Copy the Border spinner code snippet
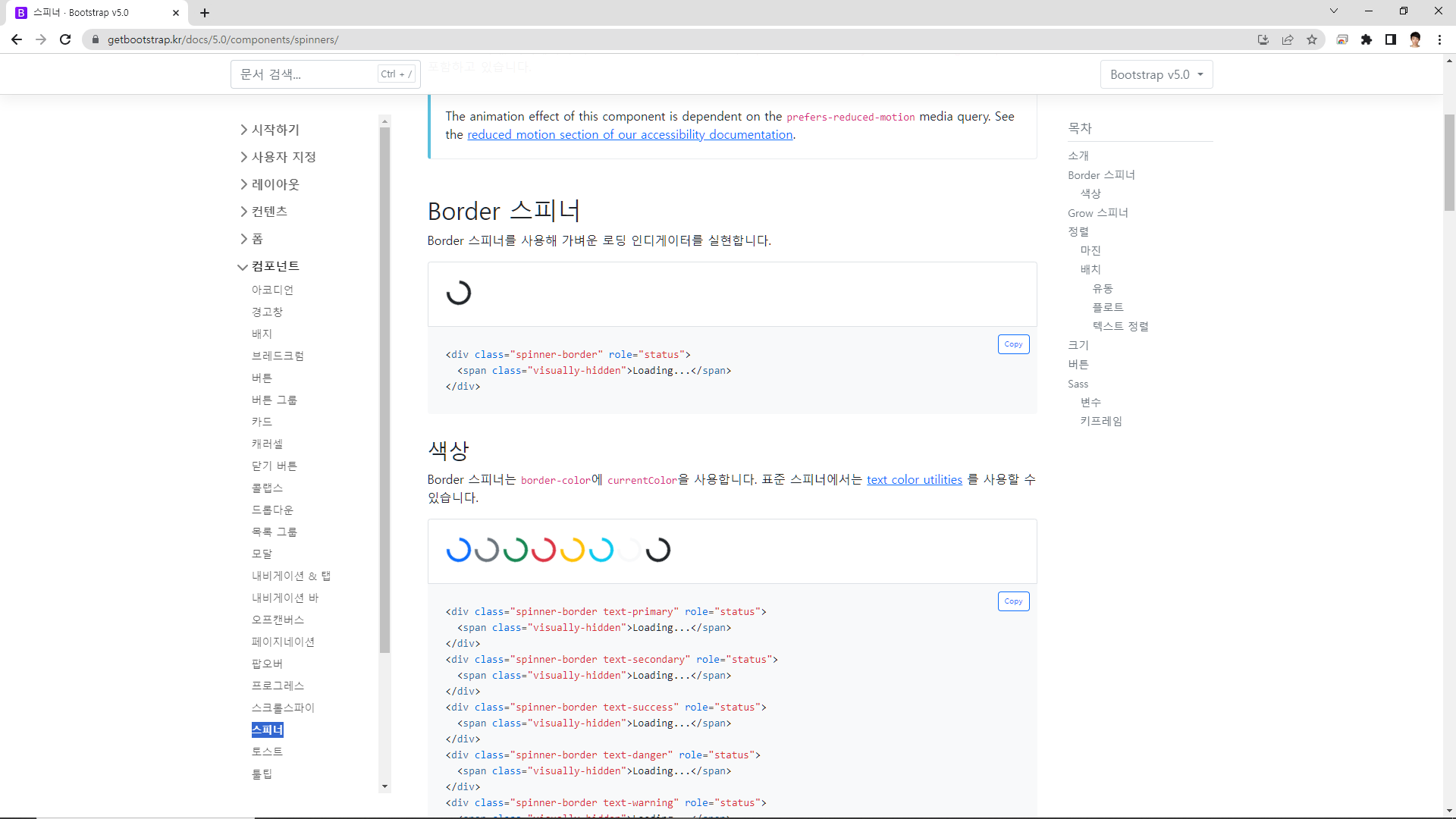 pos(1013,344)
